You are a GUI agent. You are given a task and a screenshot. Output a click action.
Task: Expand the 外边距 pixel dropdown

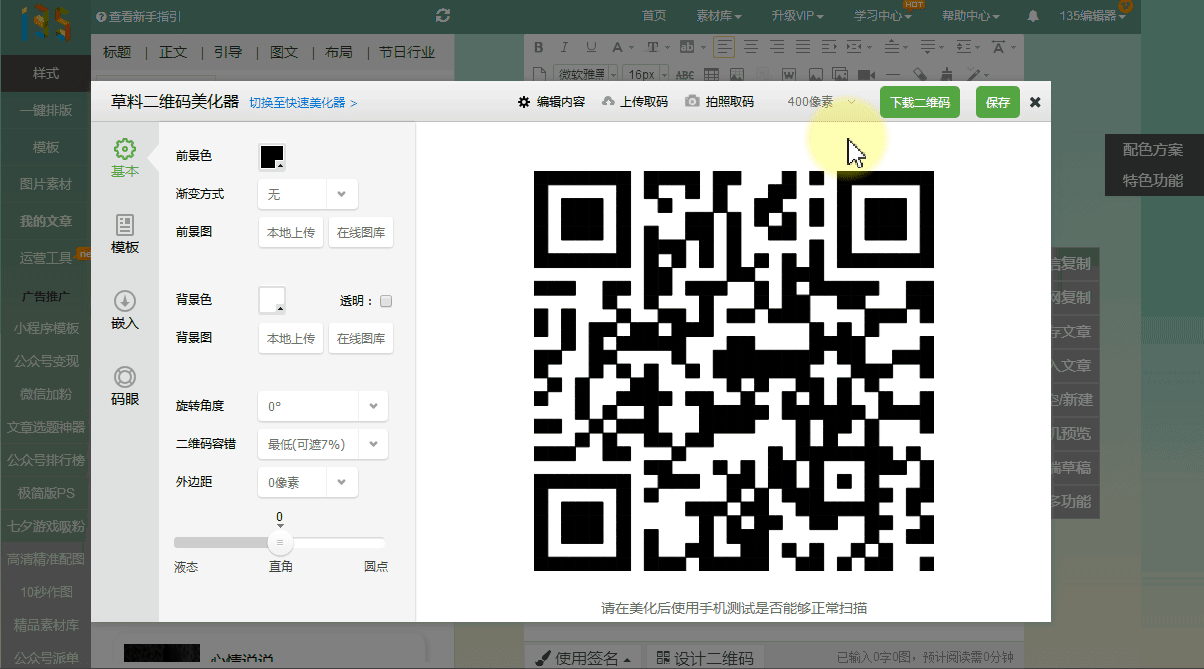pyautogui.click(x=341, y=482)
